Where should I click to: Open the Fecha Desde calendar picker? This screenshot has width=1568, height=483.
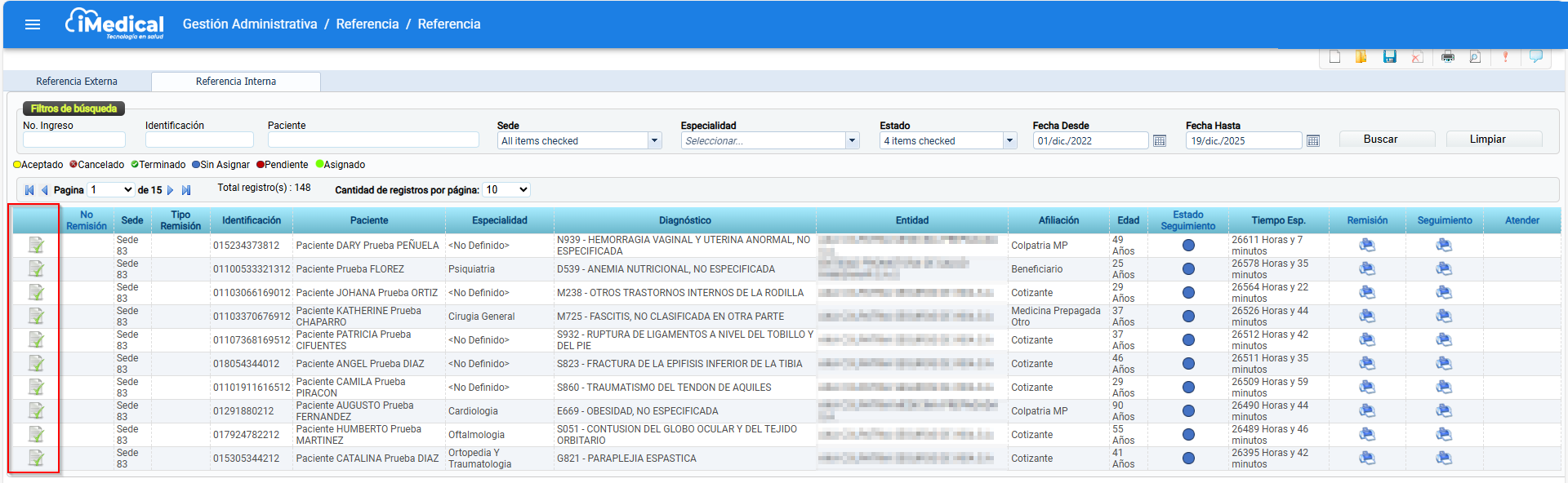pos(1159,141)
